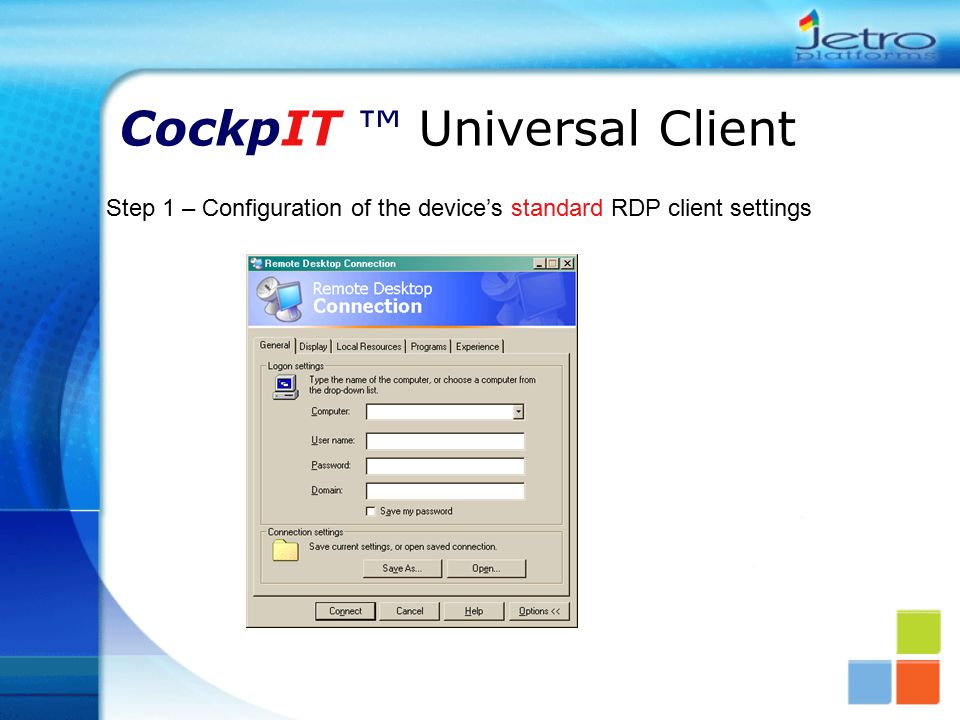Click the 'Type the name of the computer' instruction text
Image resolution: width=960 pixels, height=720 pixels.
(422, 384)
